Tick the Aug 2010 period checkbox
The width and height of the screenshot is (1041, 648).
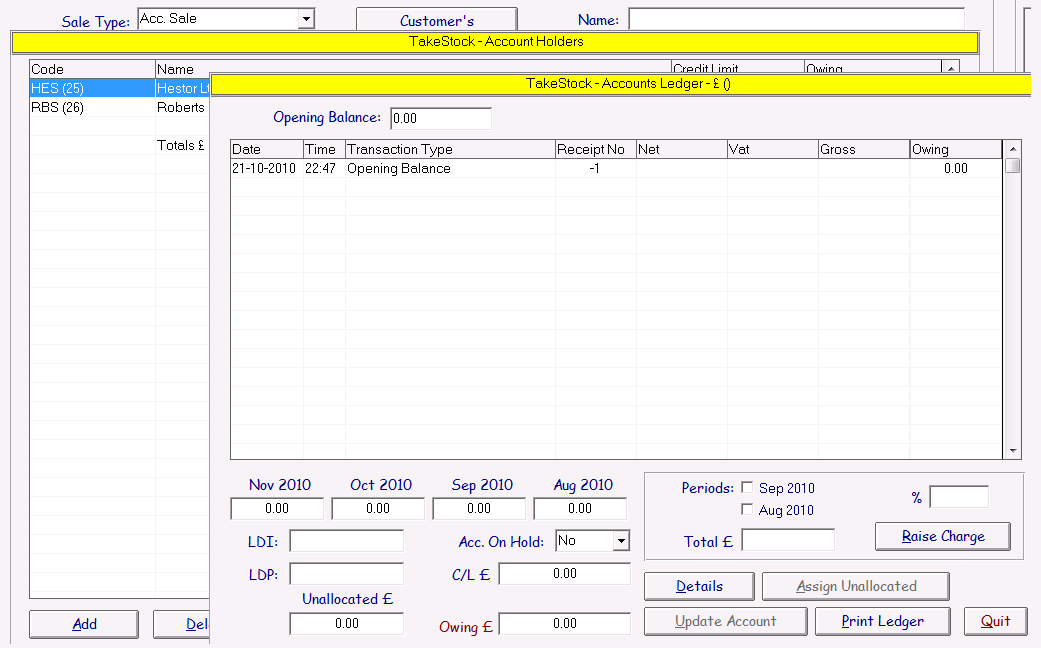pyautogui.click(x=747, y=509)
